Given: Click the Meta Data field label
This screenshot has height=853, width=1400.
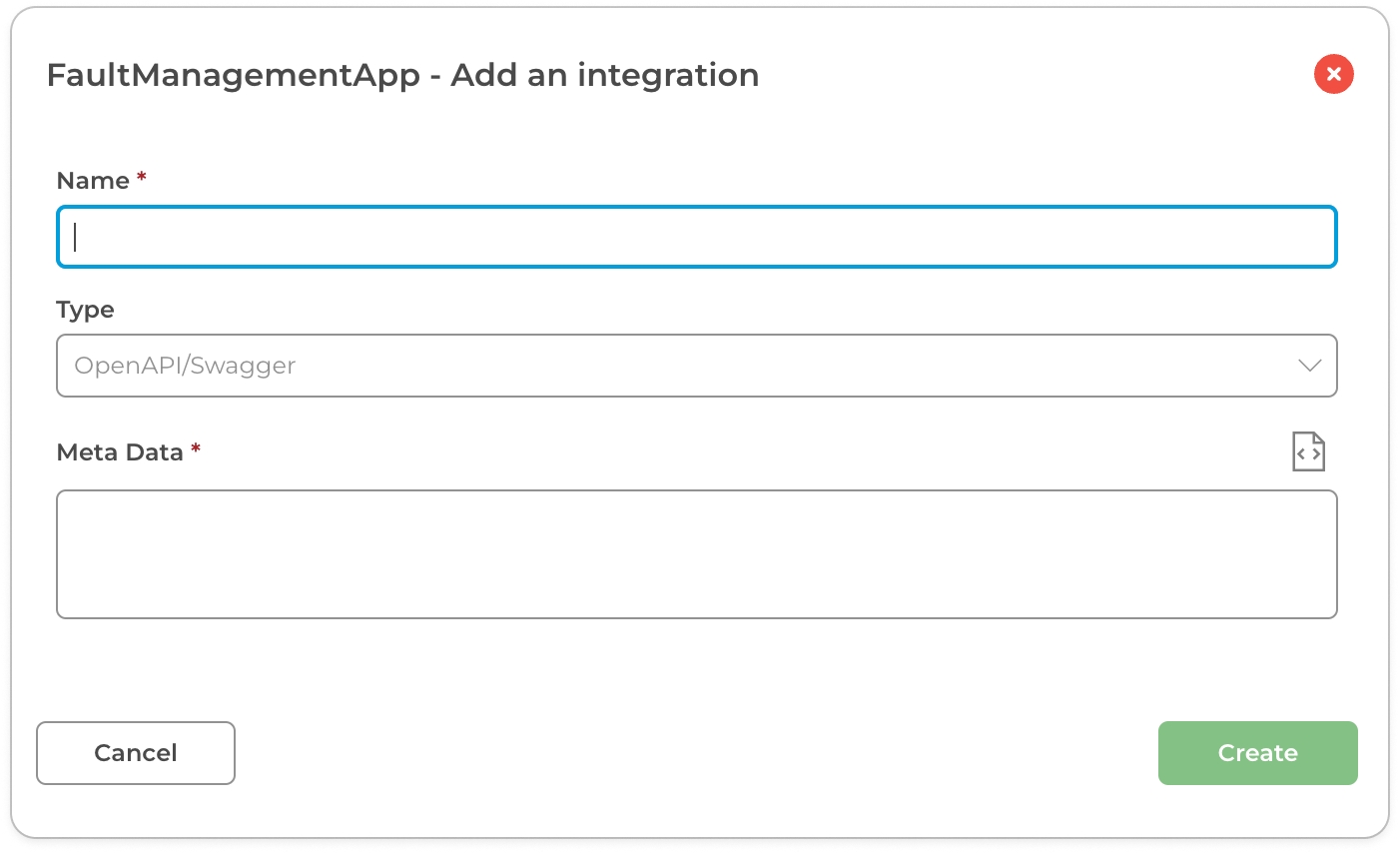Looking at the screenshot, I should pos(120,452).
